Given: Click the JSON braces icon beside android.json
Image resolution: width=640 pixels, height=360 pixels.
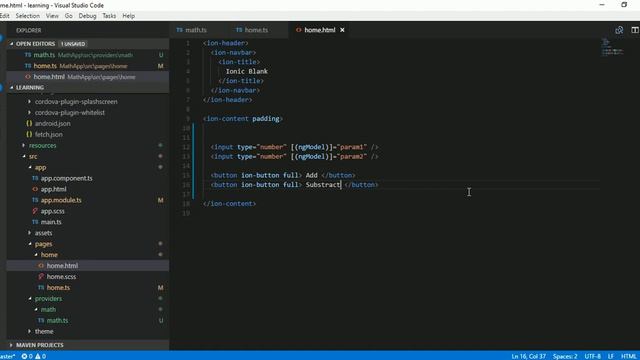Looking at the screenshot, I should (29, 123).
